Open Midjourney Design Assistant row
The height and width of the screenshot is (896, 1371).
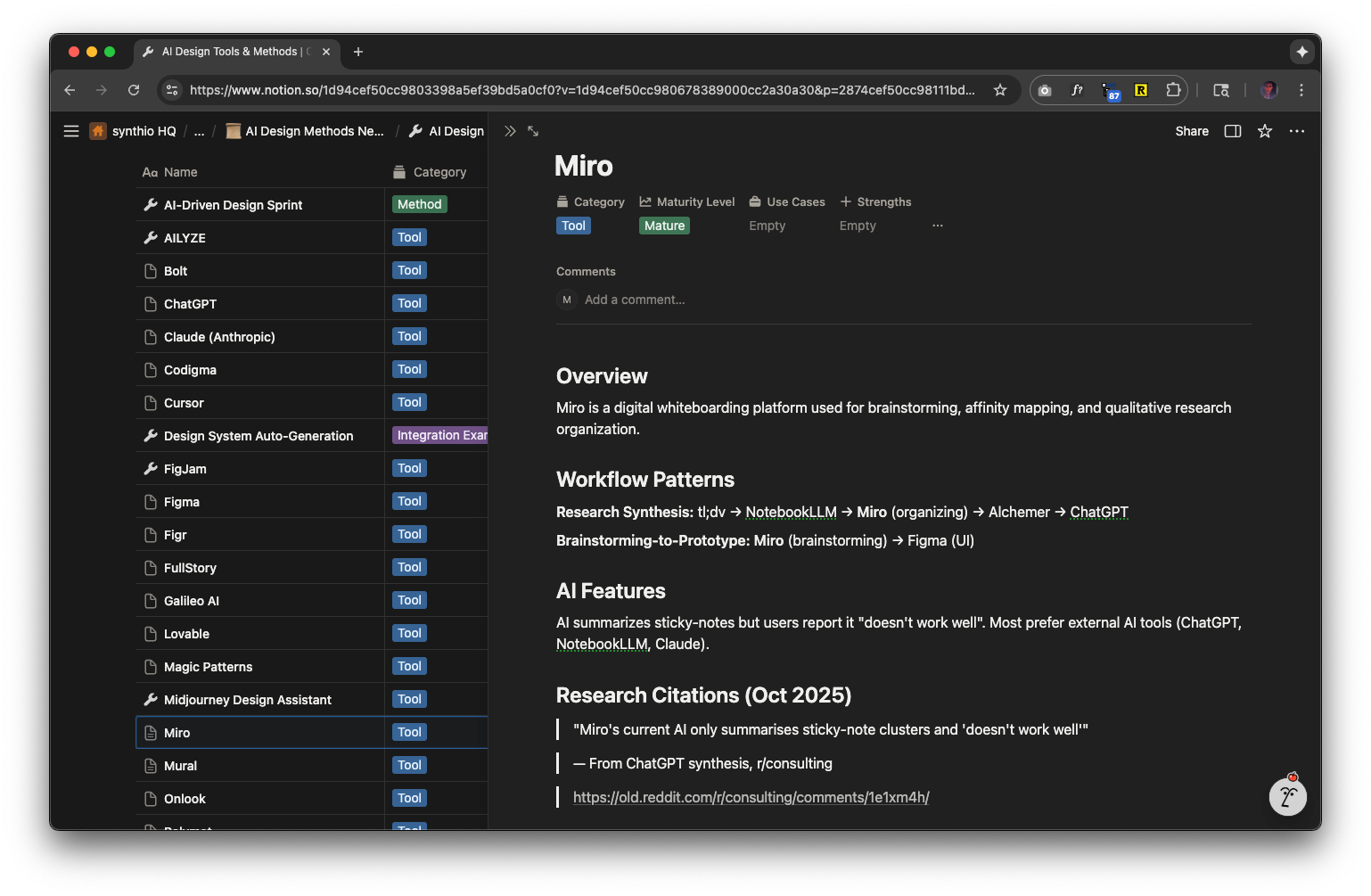248,700
